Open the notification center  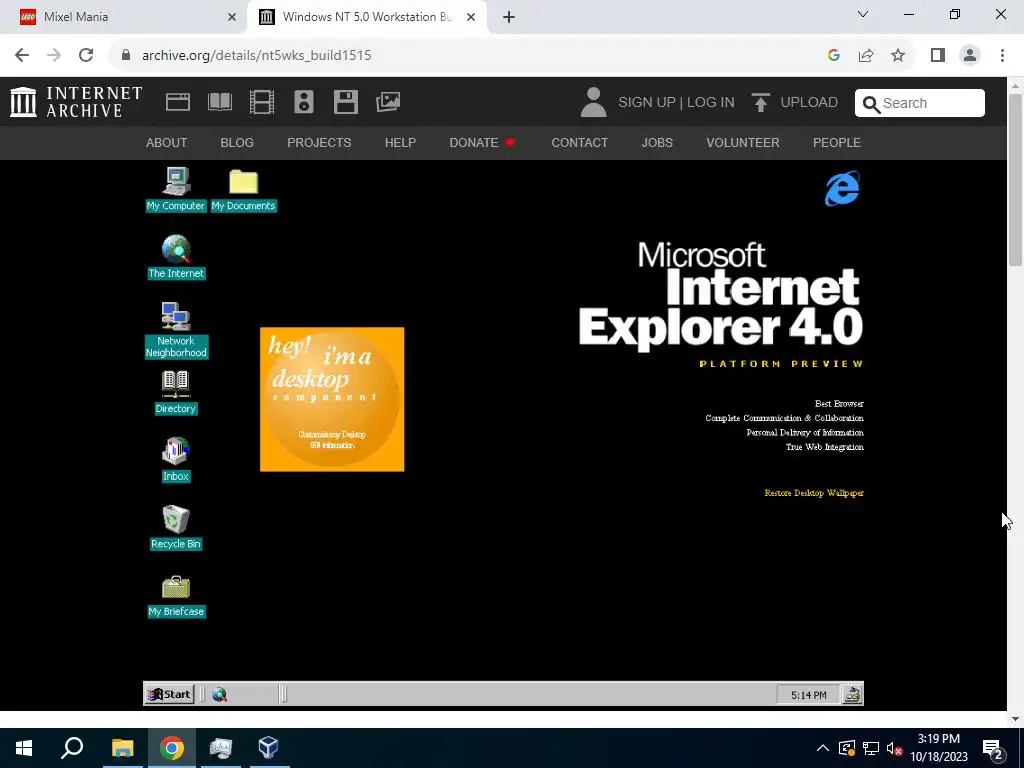coord(993,749)
